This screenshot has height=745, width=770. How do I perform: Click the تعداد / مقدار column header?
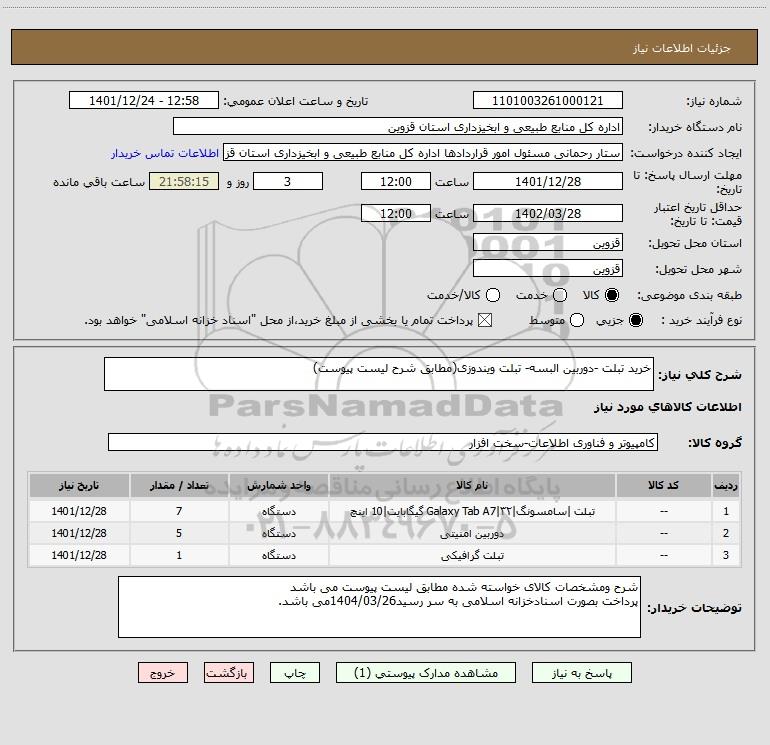pos(179,486)
